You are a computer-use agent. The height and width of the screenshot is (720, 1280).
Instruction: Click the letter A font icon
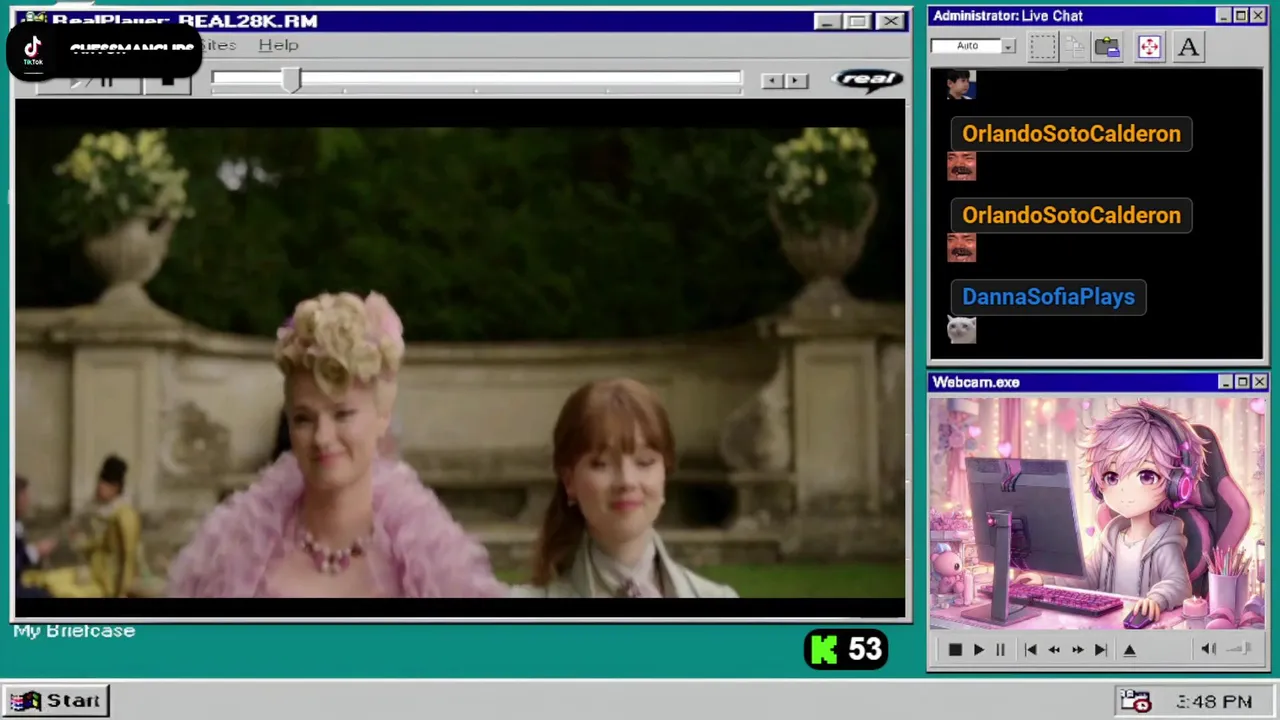(1188, 47)
